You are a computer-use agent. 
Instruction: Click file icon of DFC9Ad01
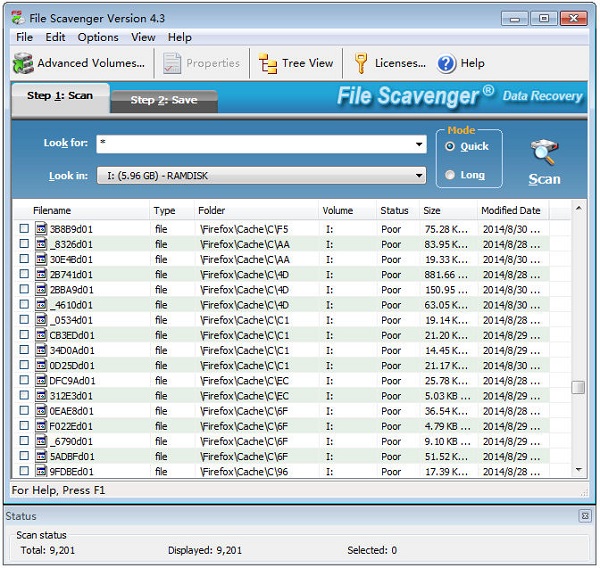point(41,380)
